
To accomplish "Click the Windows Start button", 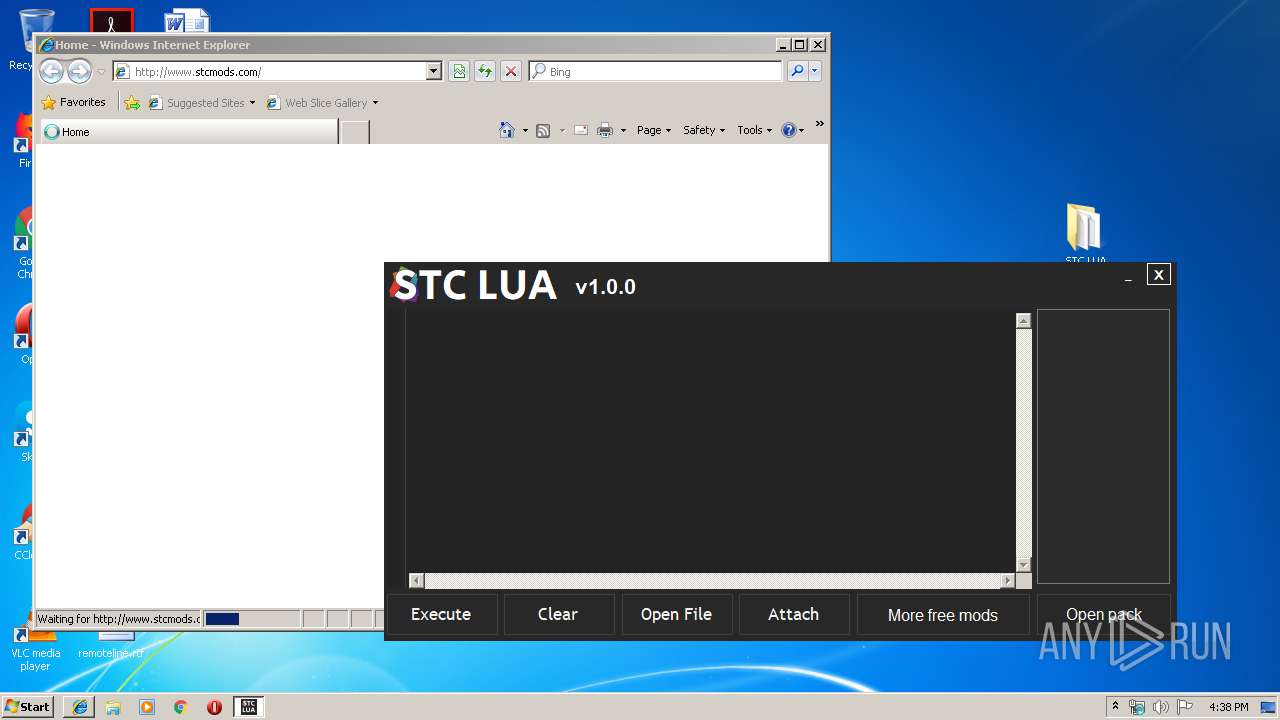I will click(27, 706).
